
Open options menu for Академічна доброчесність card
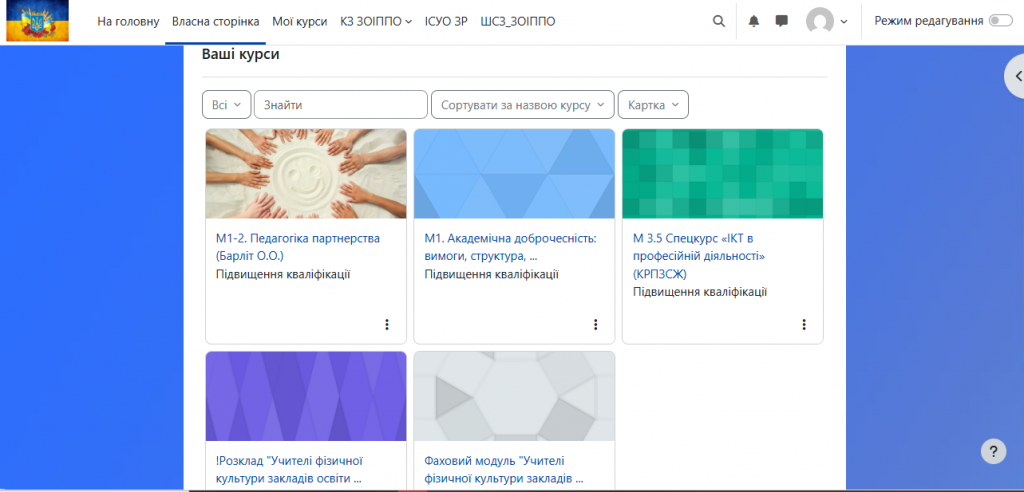[x=595, y=324]
